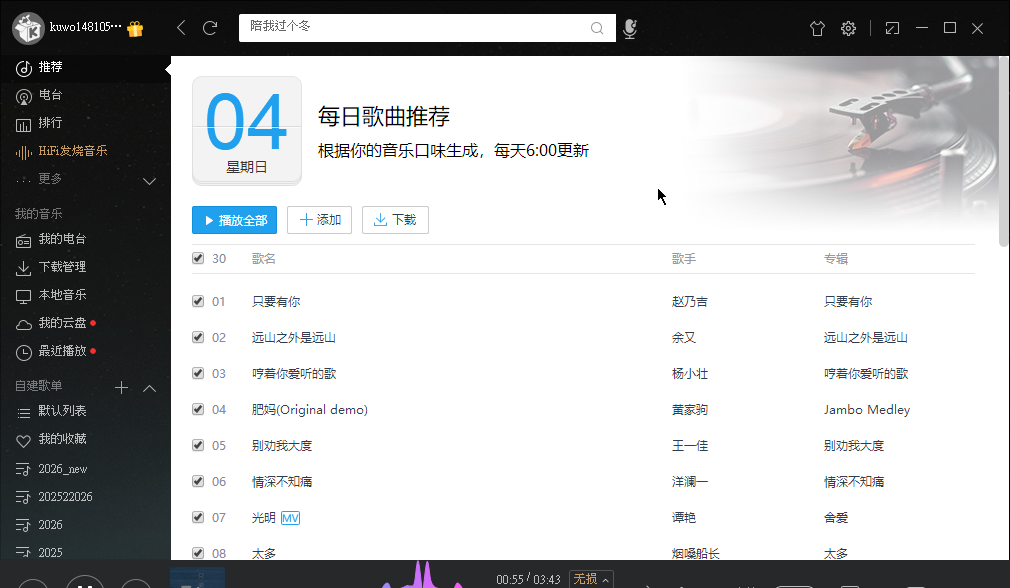This screenshot has height=588, width=1010.
Task: Uncheck song 01 只要有你 checkbox
Action: 198,301
